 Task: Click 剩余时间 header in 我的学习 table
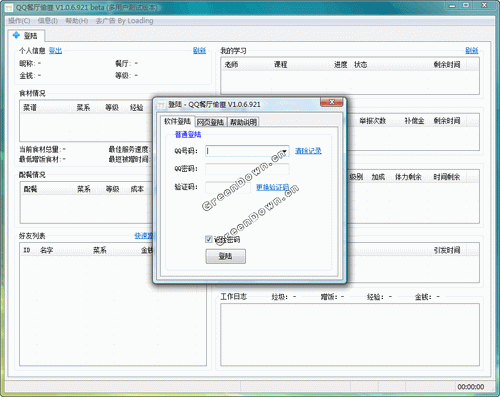tap(447, 65)
